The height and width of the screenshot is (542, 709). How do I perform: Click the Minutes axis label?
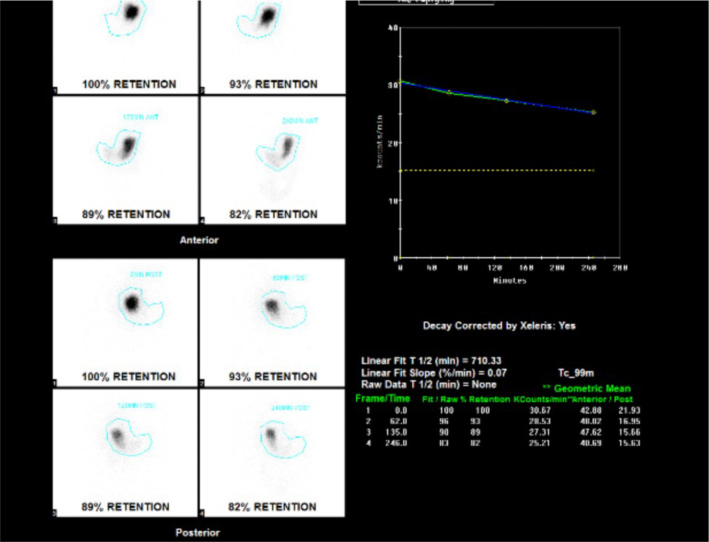pos(509,280)
